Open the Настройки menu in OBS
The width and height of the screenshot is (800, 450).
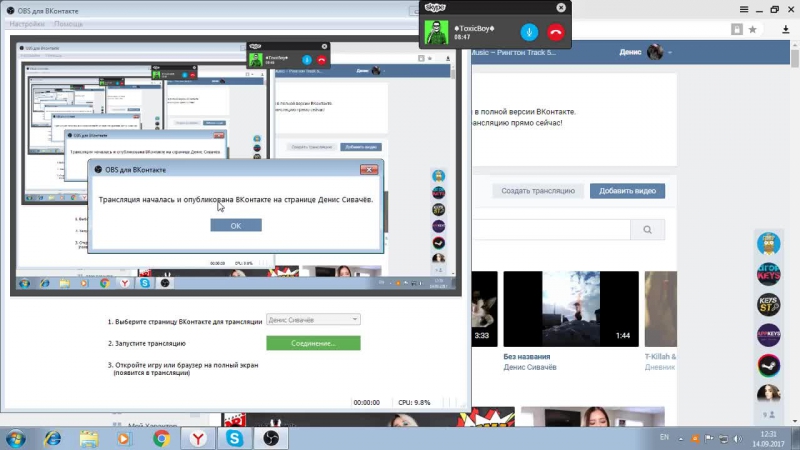click(x=27, y=24)
